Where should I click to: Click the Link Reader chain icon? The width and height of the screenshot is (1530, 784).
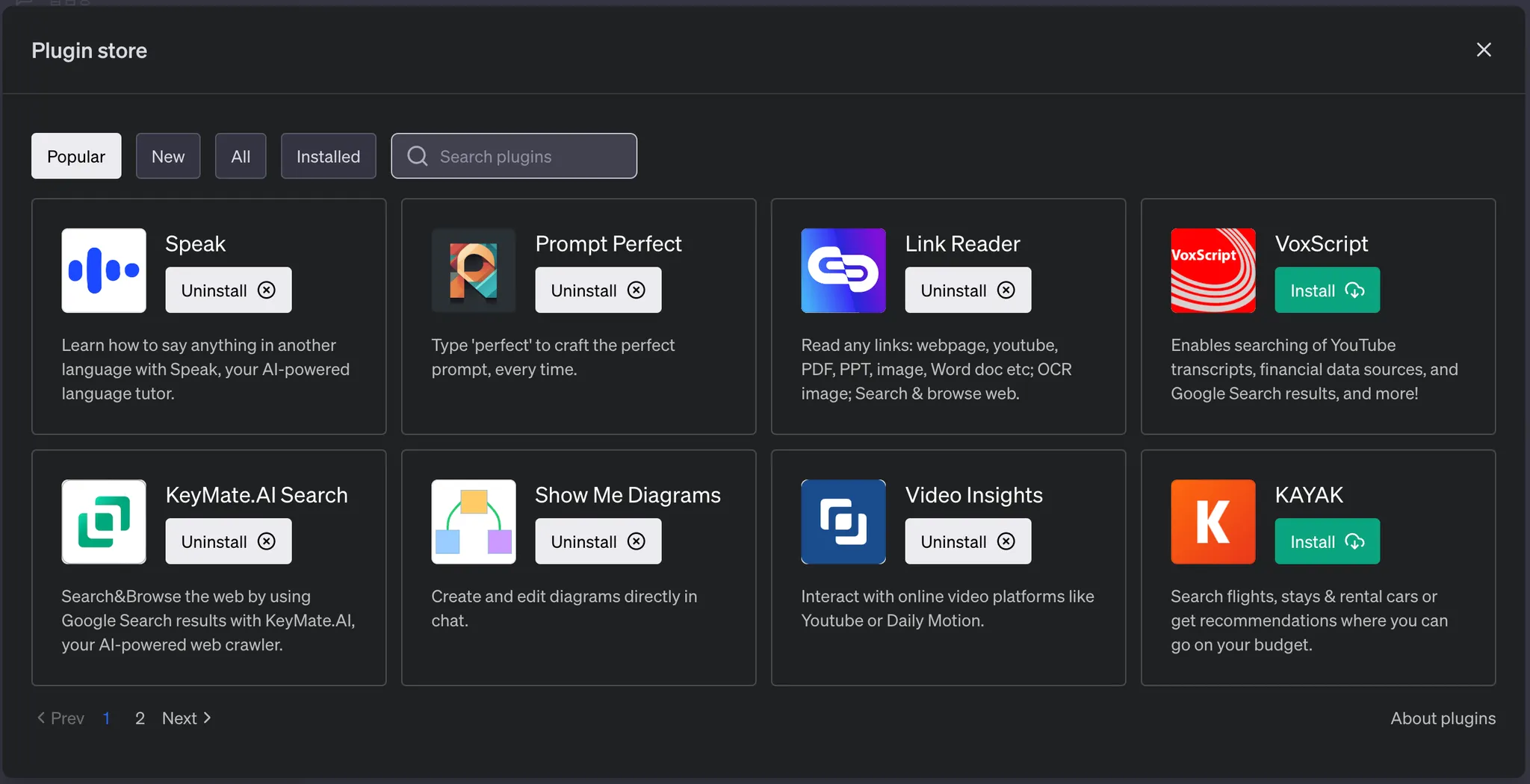coord(843,270)
